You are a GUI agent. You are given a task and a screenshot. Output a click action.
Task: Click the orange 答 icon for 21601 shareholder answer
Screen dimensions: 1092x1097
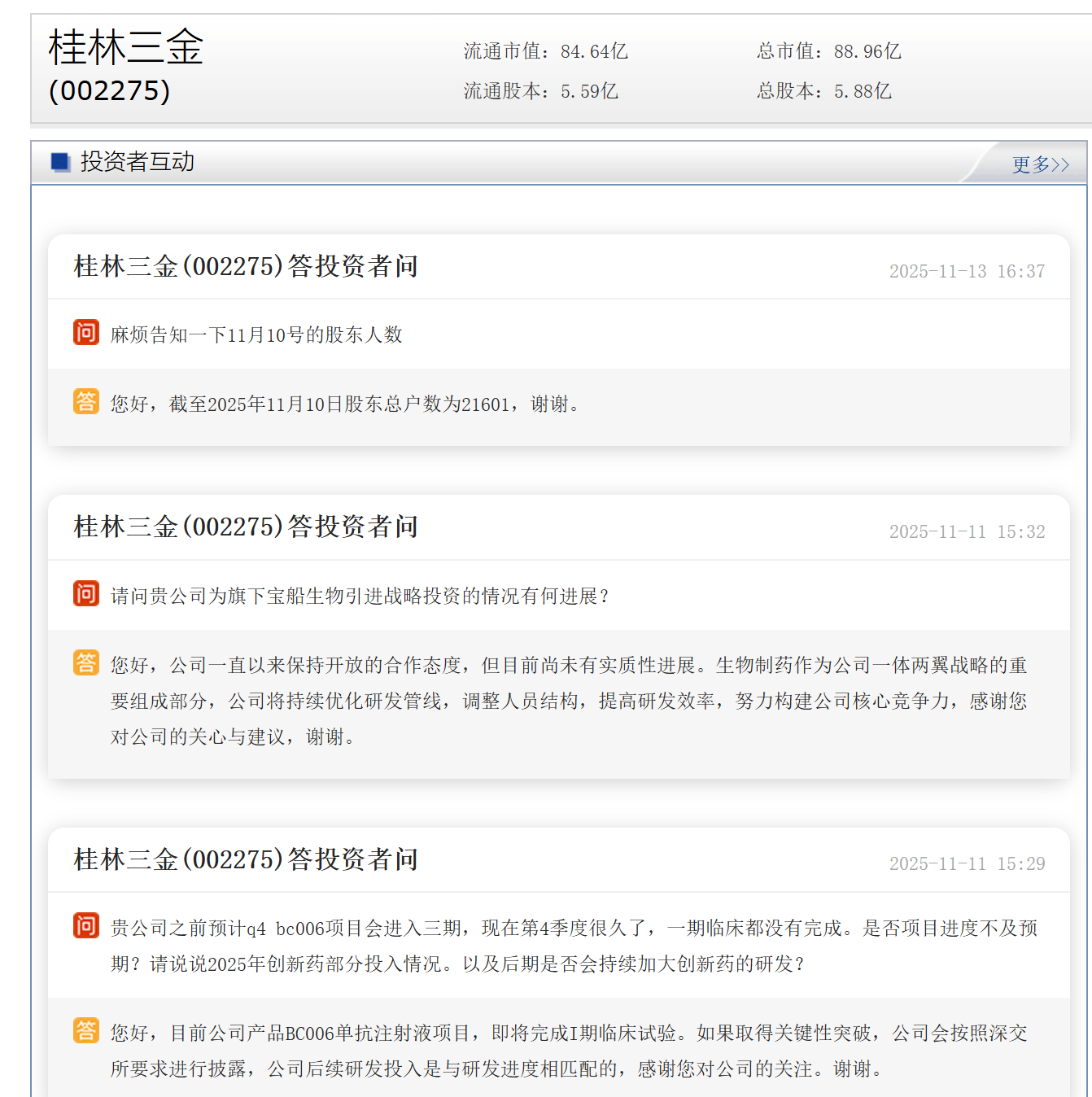(x=85, y=402)
